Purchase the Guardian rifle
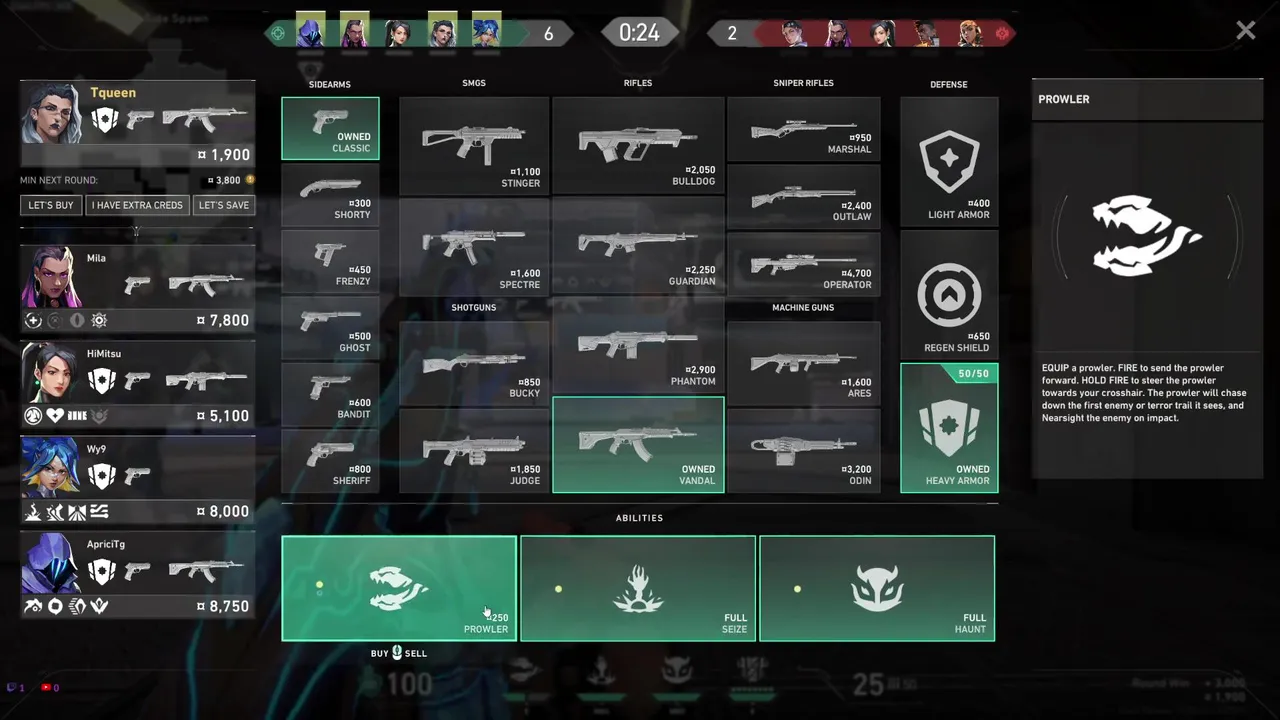This screenshot has width=1280, height=720. click(x=638, y=246)
